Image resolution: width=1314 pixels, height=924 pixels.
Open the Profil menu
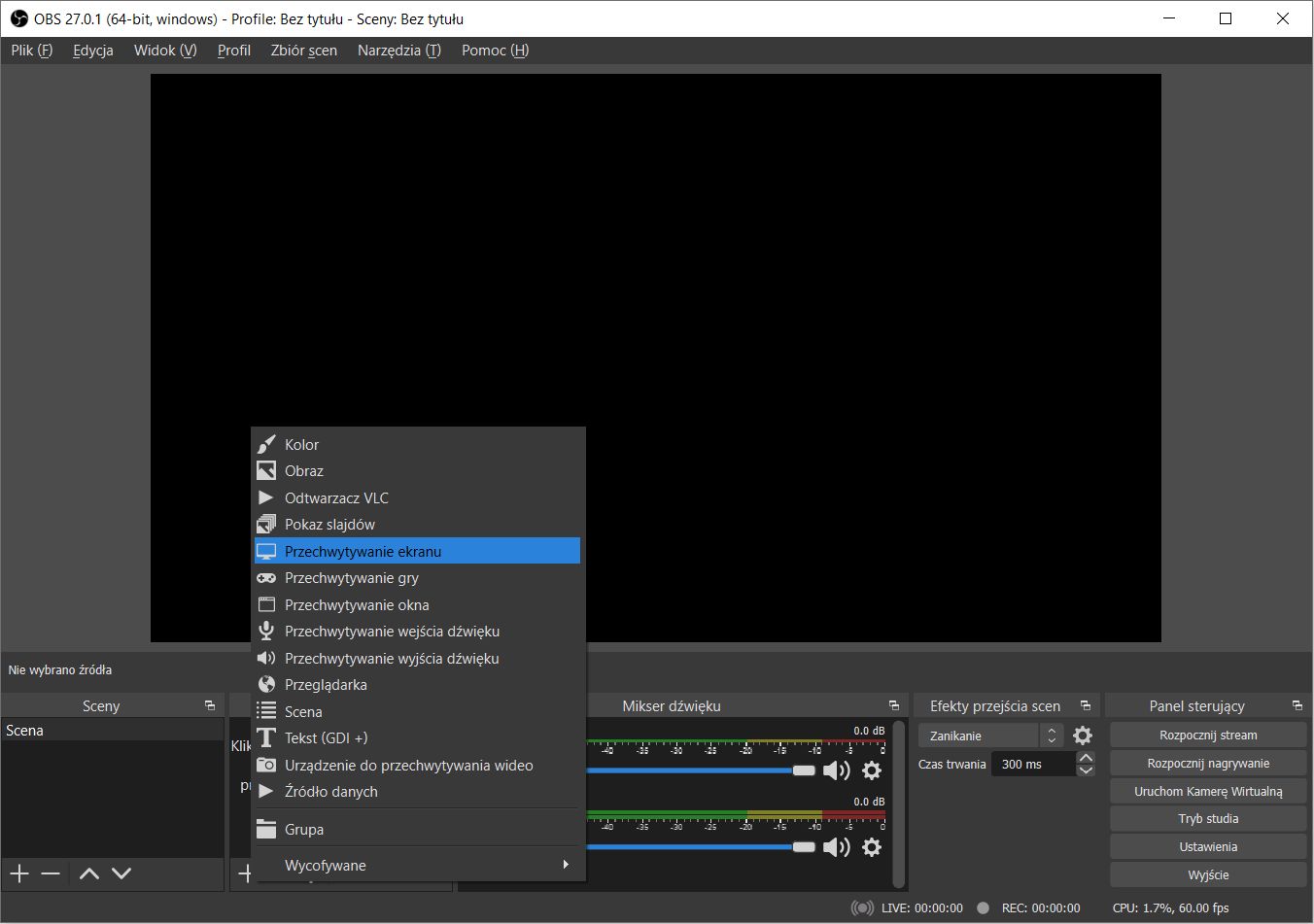tap(234, 51)
